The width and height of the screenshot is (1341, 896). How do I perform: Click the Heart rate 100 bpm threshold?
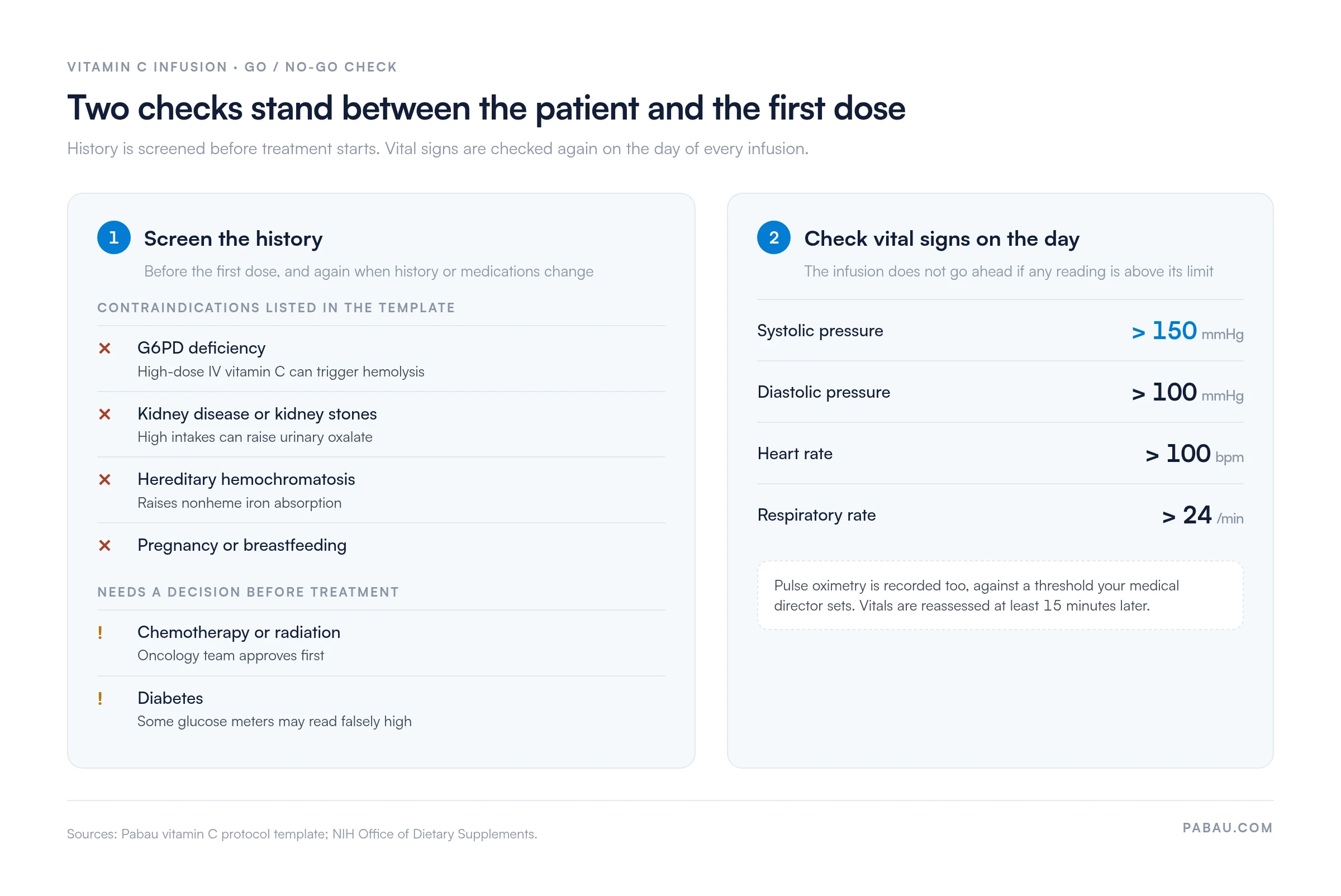click(x=1194, y=454)
